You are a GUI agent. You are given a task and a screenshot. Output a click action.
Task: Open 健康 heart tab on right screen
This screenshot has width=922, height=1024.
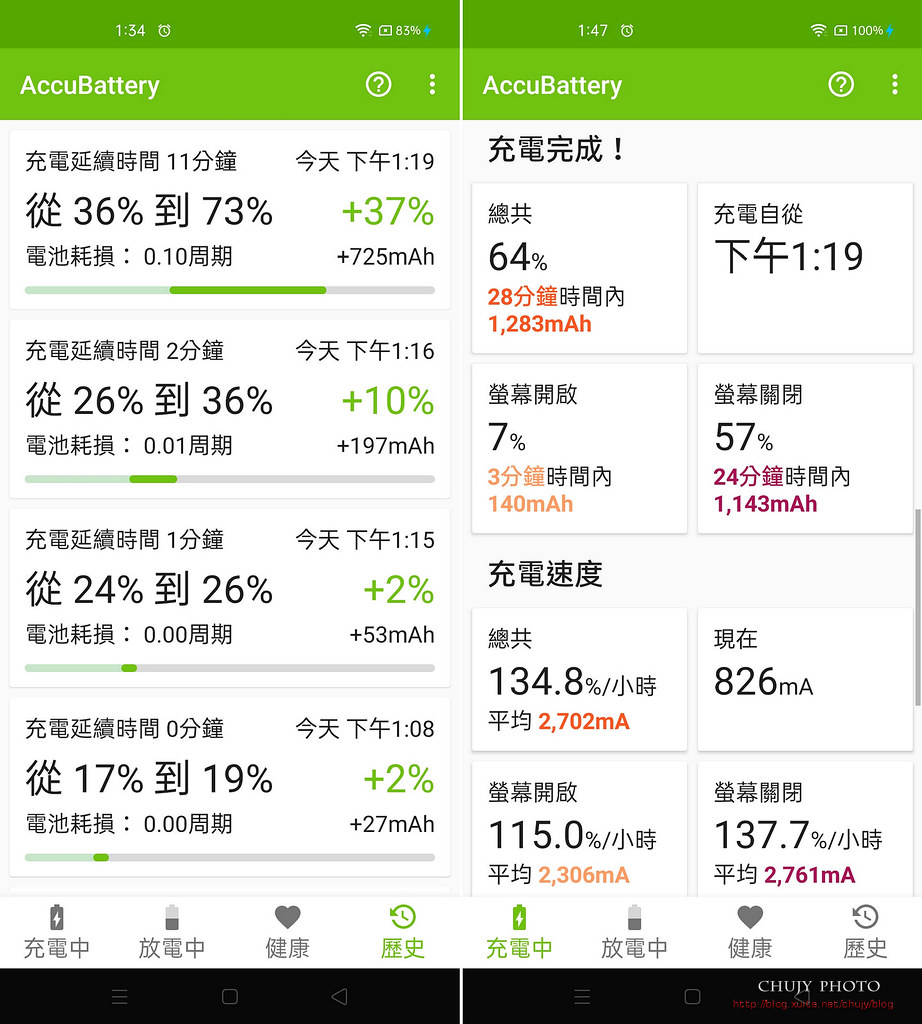[750, 932]
